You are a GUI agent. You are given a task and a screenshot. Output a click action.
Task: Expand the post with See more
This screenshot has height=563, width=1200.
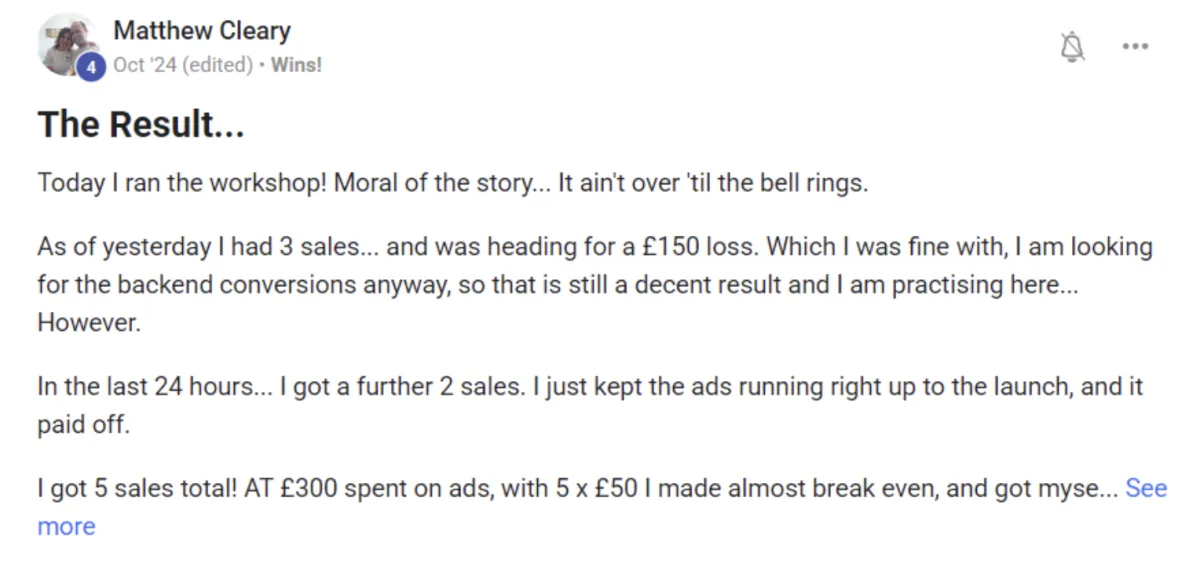pyautogui.click(x=1145, y=488)
